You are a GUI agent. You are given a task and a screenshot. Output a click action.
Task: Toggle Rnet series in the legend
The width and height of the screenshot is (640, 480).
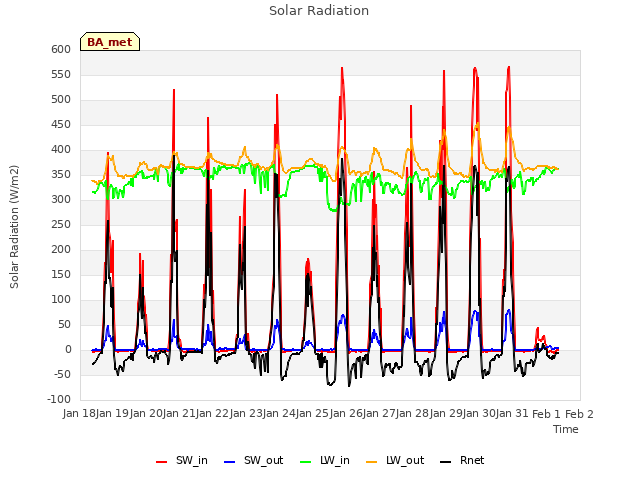pos(462,460)
